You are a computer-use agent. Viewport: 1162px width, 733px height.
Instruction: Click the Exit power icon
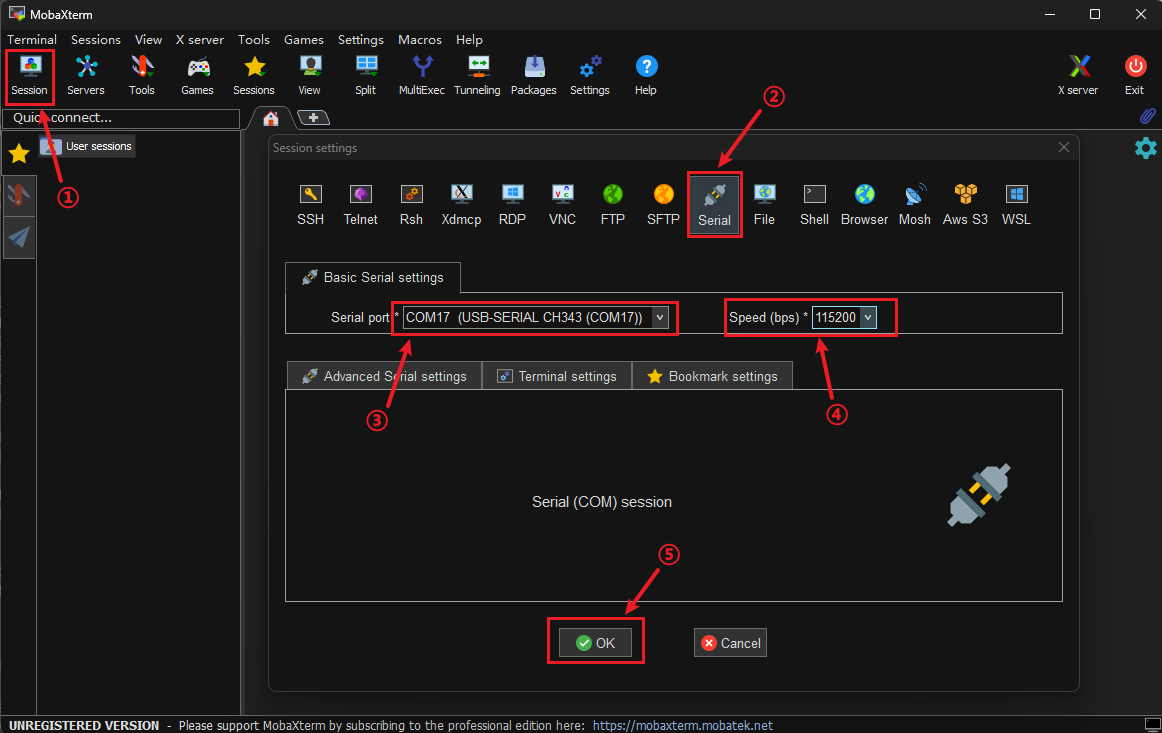1135,76
